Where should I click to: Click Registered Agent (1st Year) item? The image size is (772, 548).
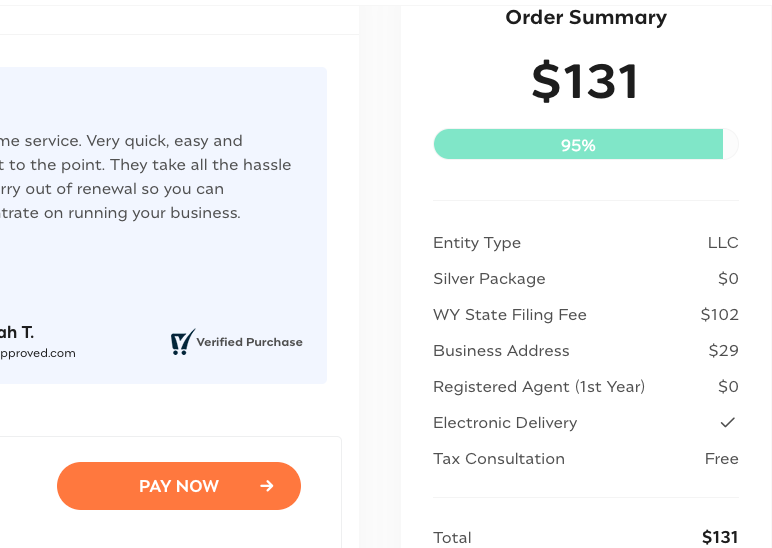pos(539,387)
